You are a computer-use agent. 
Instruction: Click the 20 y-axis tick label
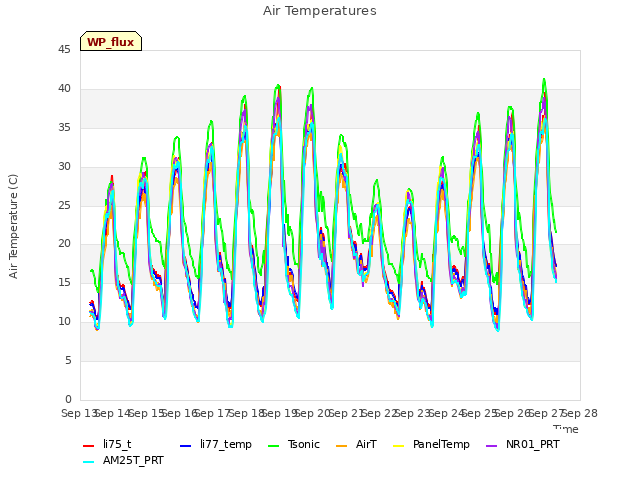pyautogui.click(x=64, y=244)
